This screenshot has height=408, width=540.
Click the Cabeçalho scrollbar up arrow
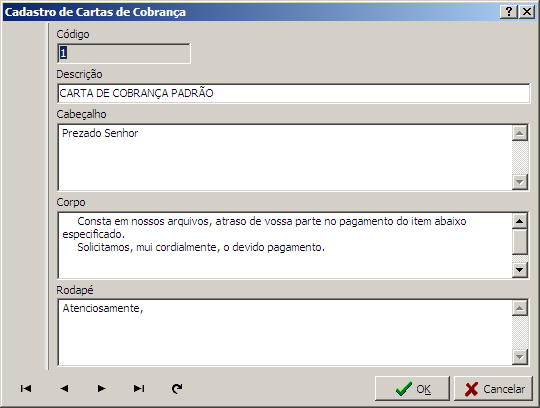click(x=520, y=133)
